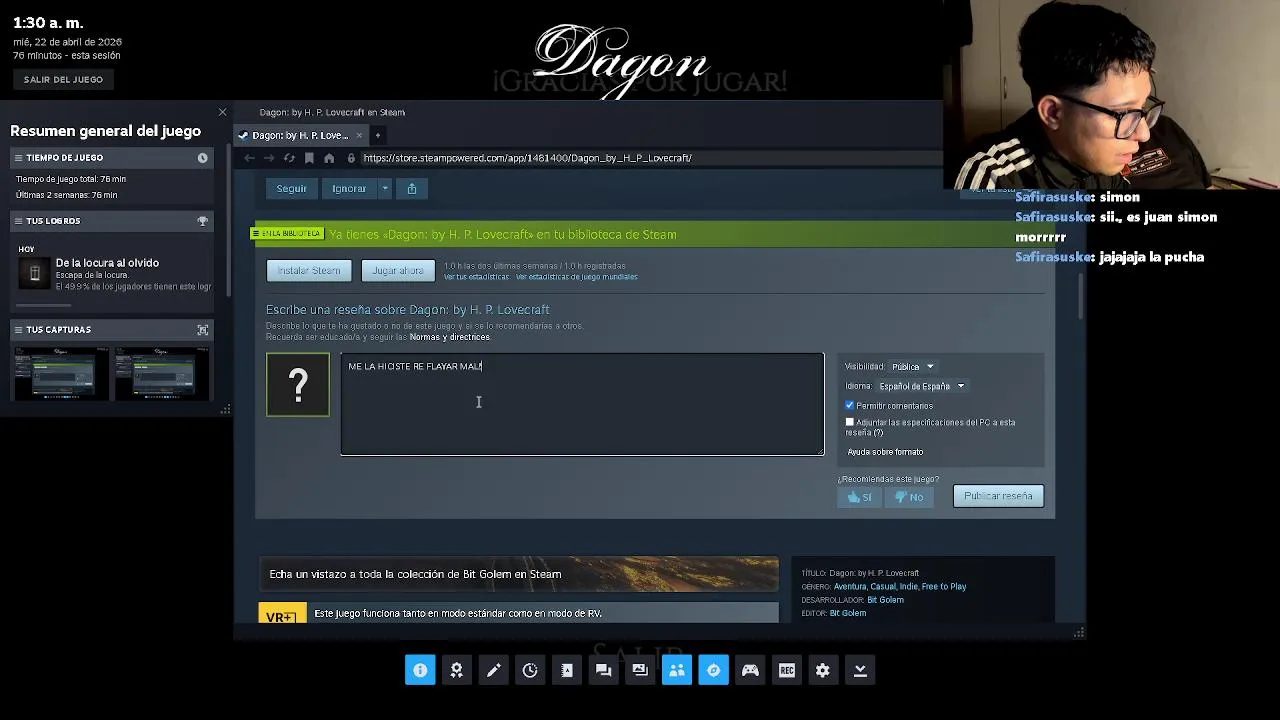Click the download arrow icon in overlay bar
This screenshot has width=1280, height=720.
pos(860,670)
